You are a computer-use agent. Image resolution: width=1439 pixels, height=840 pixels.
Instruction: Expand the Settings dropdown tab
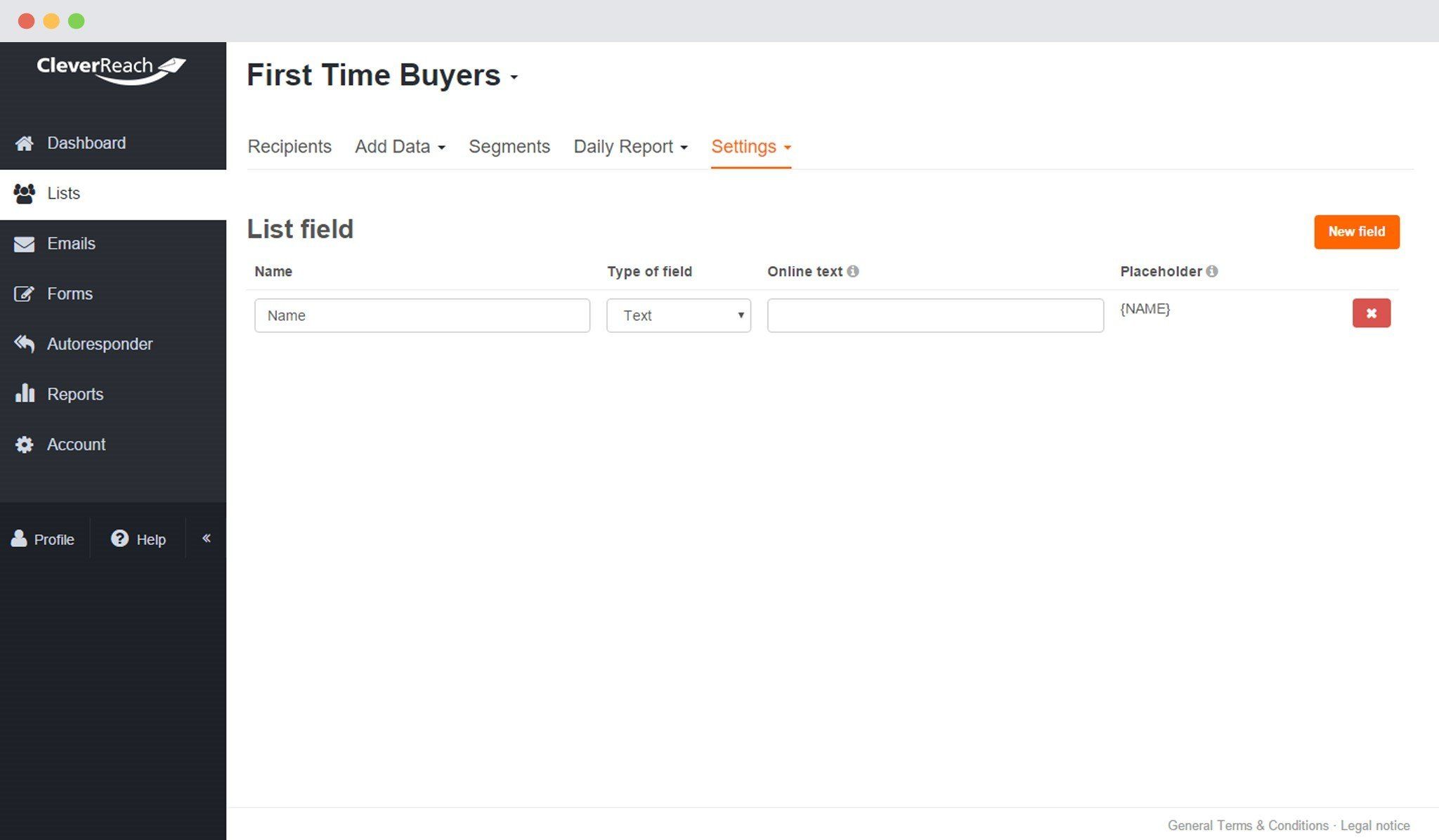(751, 147)
